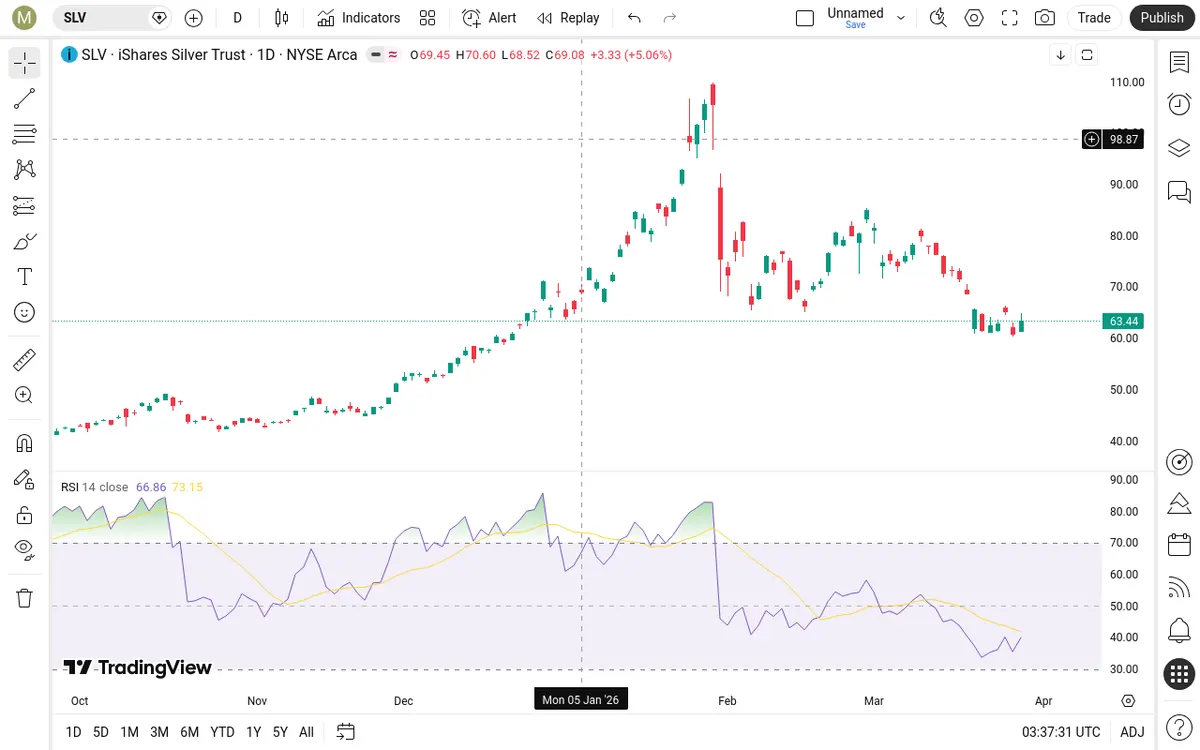The image size is (1200, 750).
Task: Select the 3M time range
Action: (159, 732)
